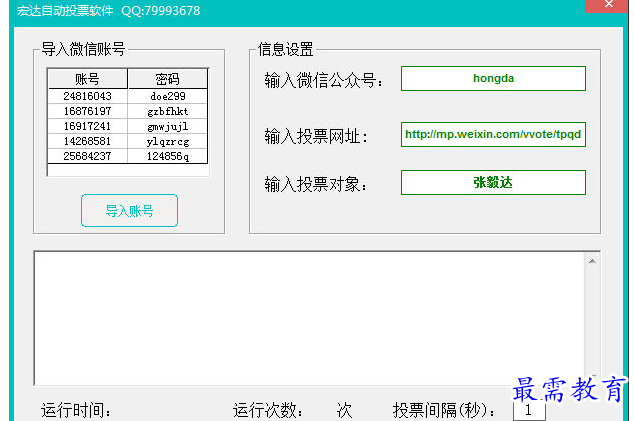The height and width of the screenshot is (421, 634).
Task: Select account cell 24816043
Action: tap(87, 96)
